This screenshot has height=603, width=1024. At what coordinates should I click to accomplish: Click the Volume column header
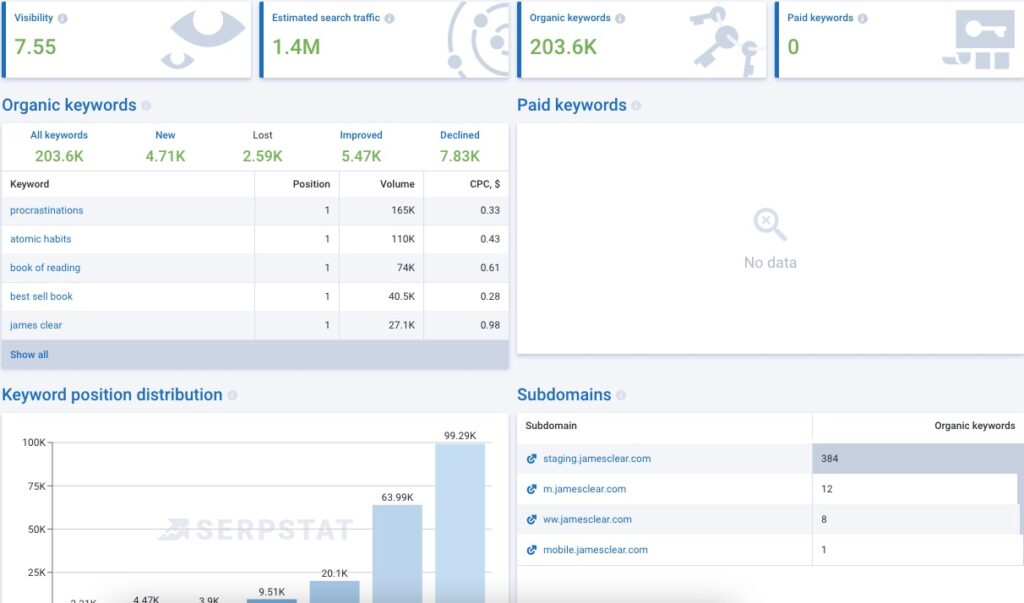(397, 184)
